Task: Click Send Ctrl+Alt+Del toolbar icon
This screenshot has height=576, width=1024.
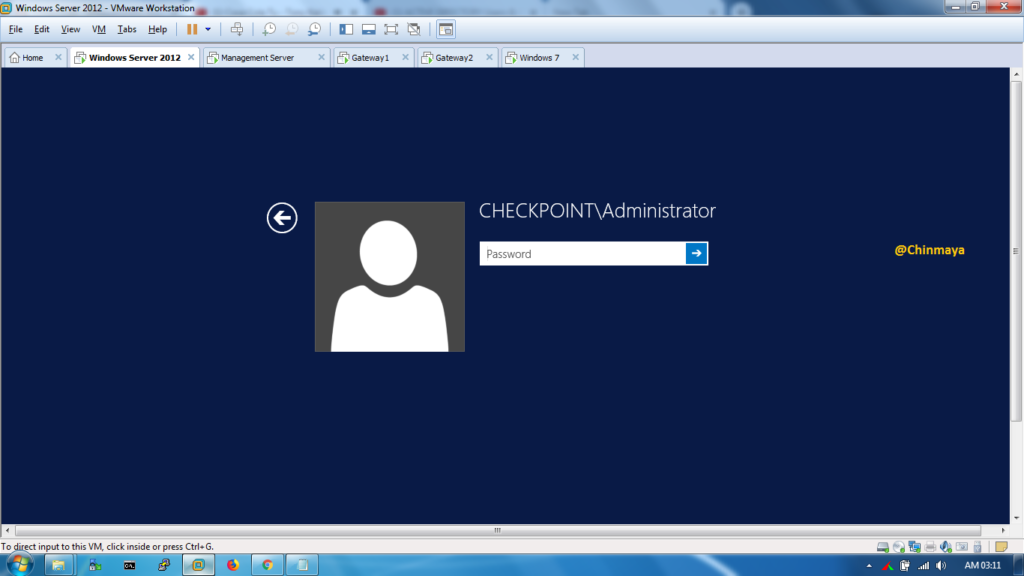Action: coord(237,29)
